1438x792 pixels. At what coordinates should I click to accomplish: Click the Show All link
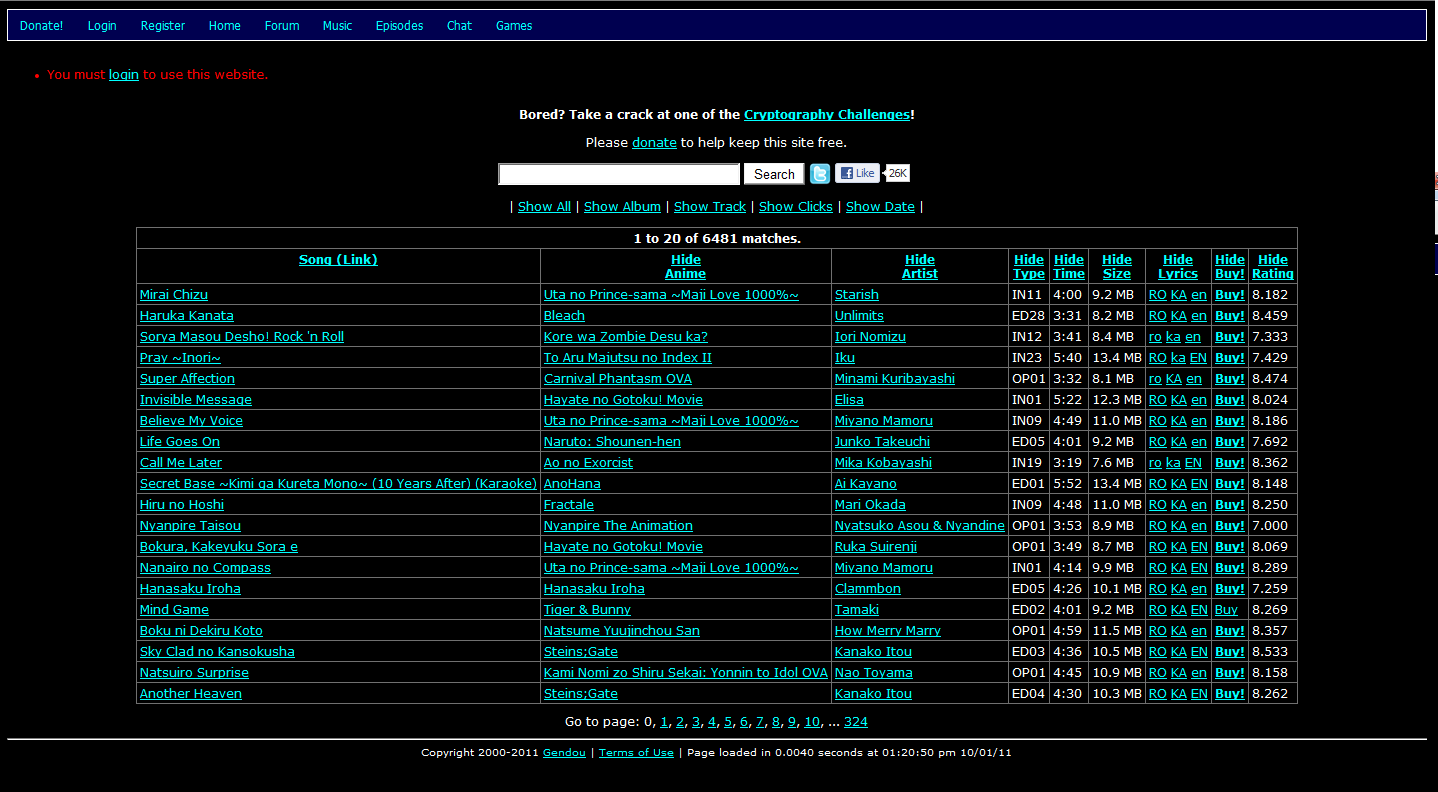click(544, 207)
